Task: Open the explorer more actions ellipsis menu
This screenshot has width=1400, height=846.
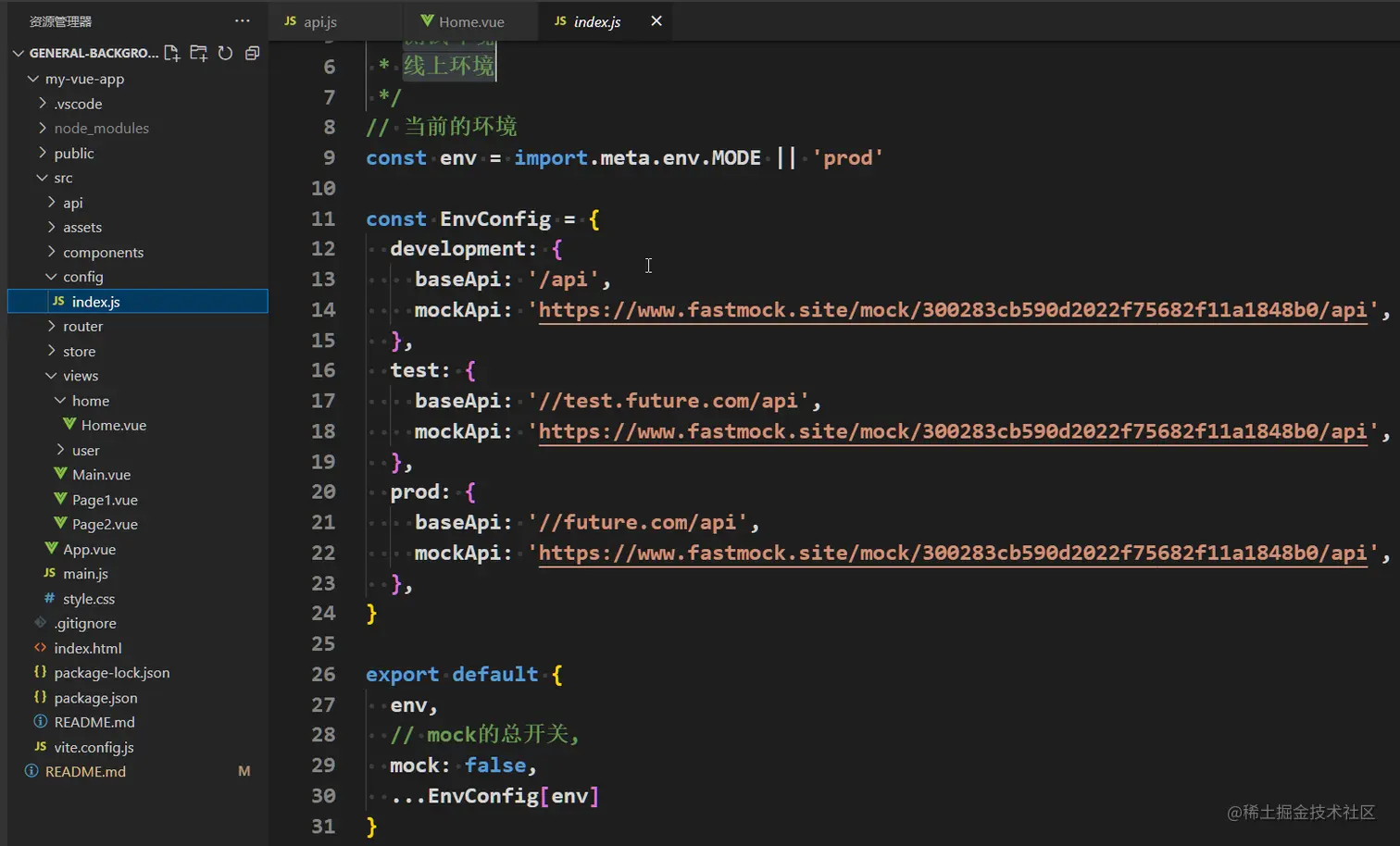Action: 243,20
